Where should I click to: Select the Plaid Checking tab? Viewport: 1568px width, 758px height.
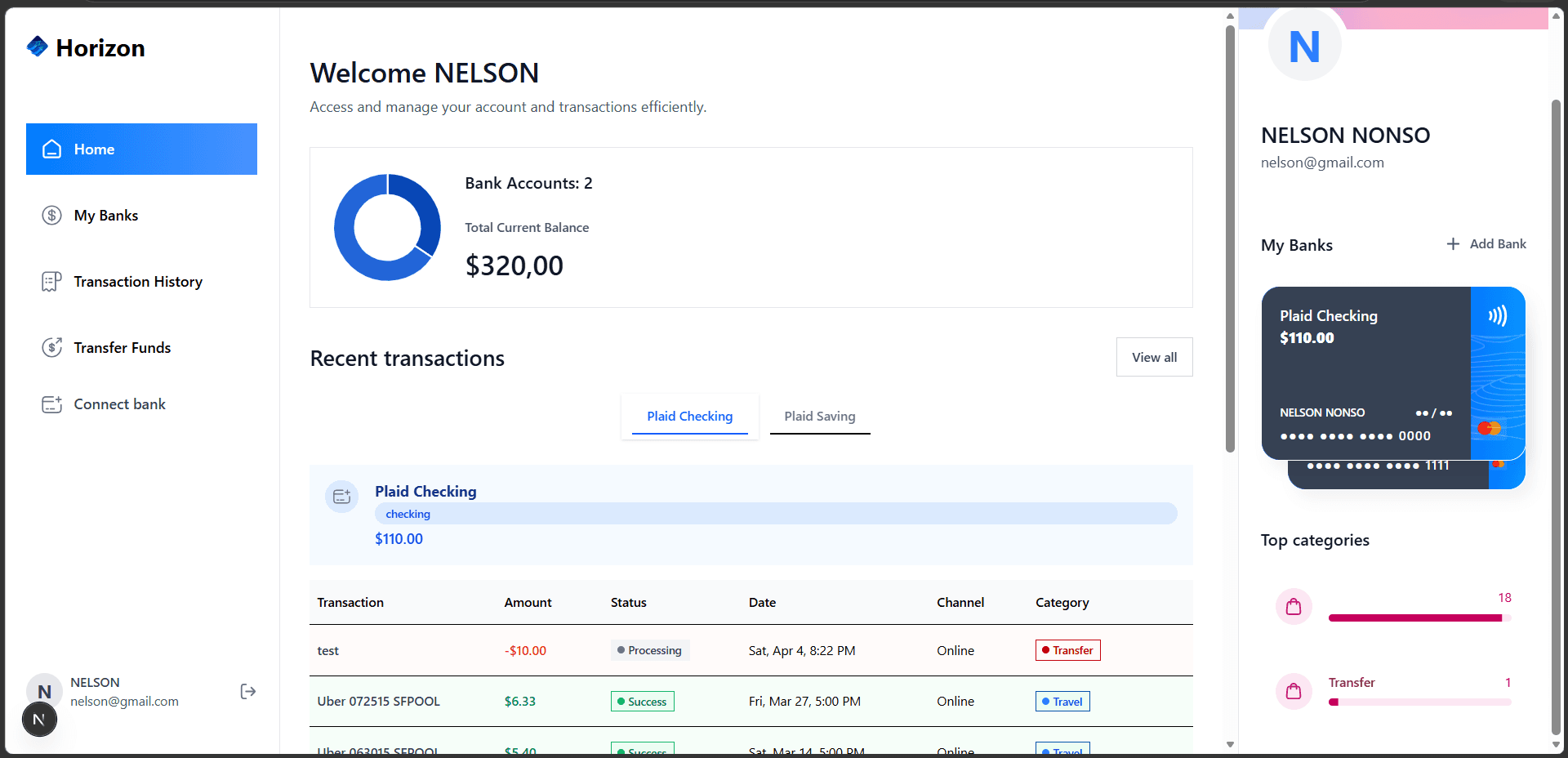pyautogui.click(x=689, y=417)
